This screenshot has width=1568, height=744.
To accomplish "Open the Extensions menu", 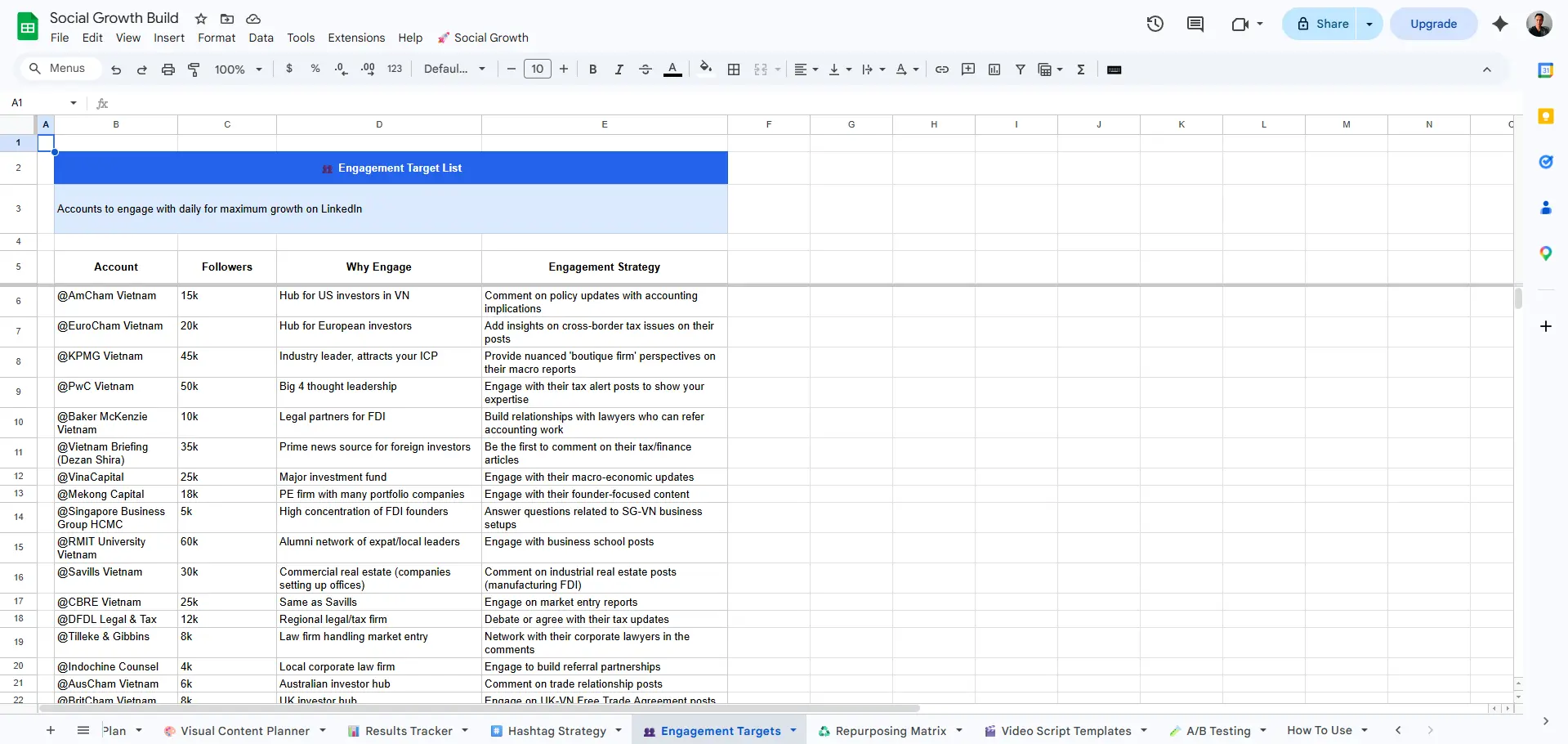I will point(356,38).
